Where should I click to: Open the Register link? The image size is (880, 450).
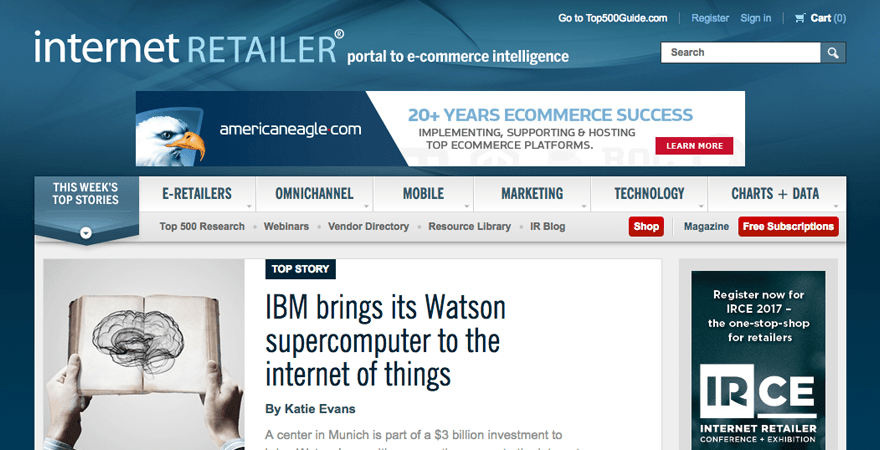(710, 18)
